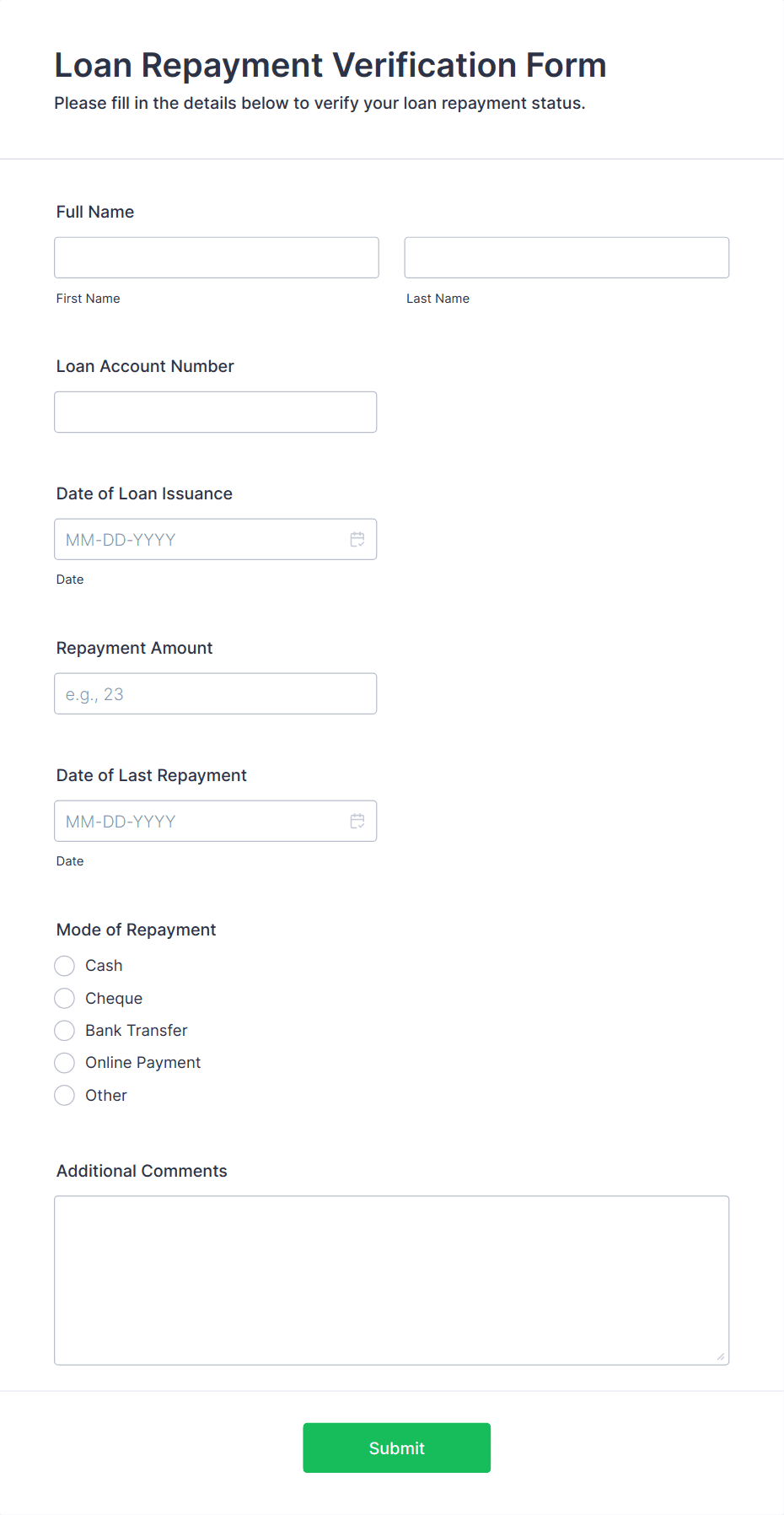The image size is (784, 1515).
Task: Click inside the Additional Comments textarea
Action: point(392,1280)
